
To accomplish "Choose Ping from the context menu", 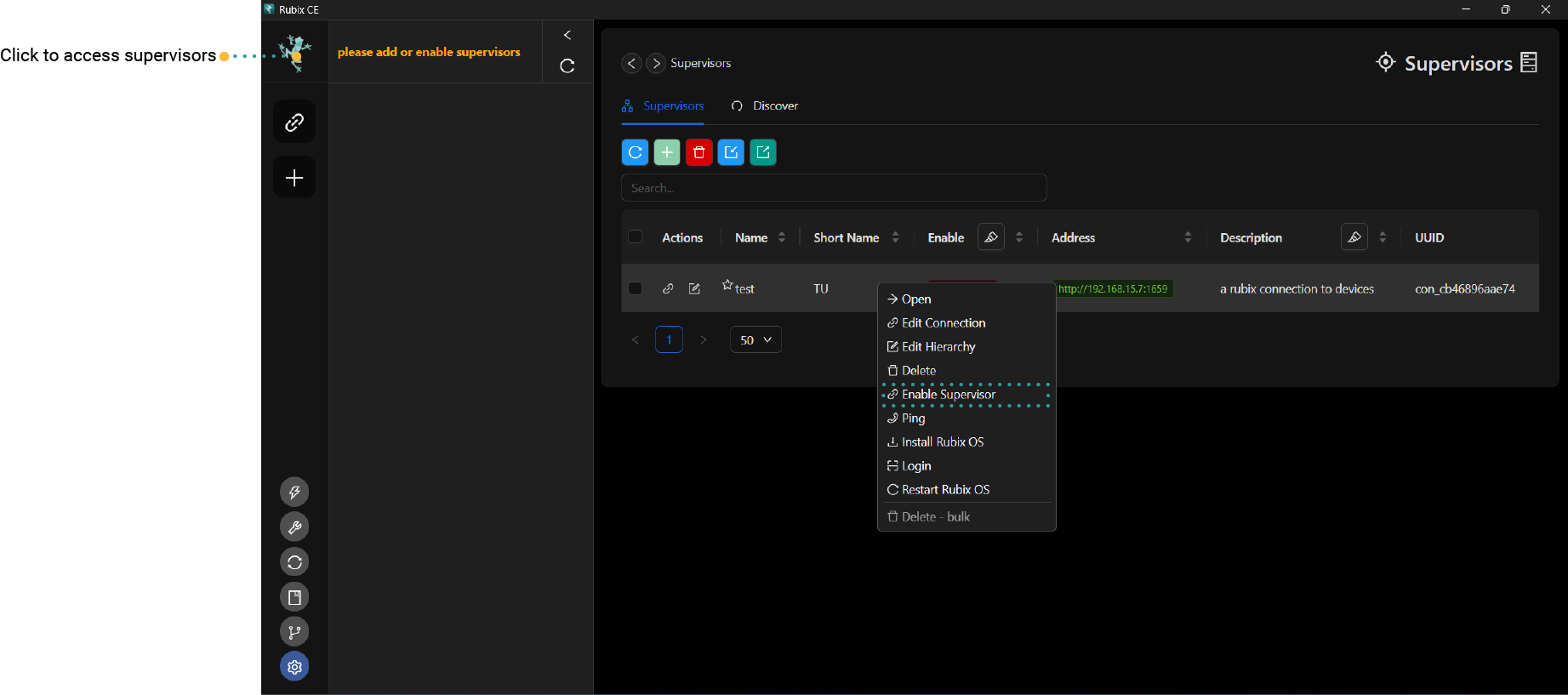I will (966, 419).
